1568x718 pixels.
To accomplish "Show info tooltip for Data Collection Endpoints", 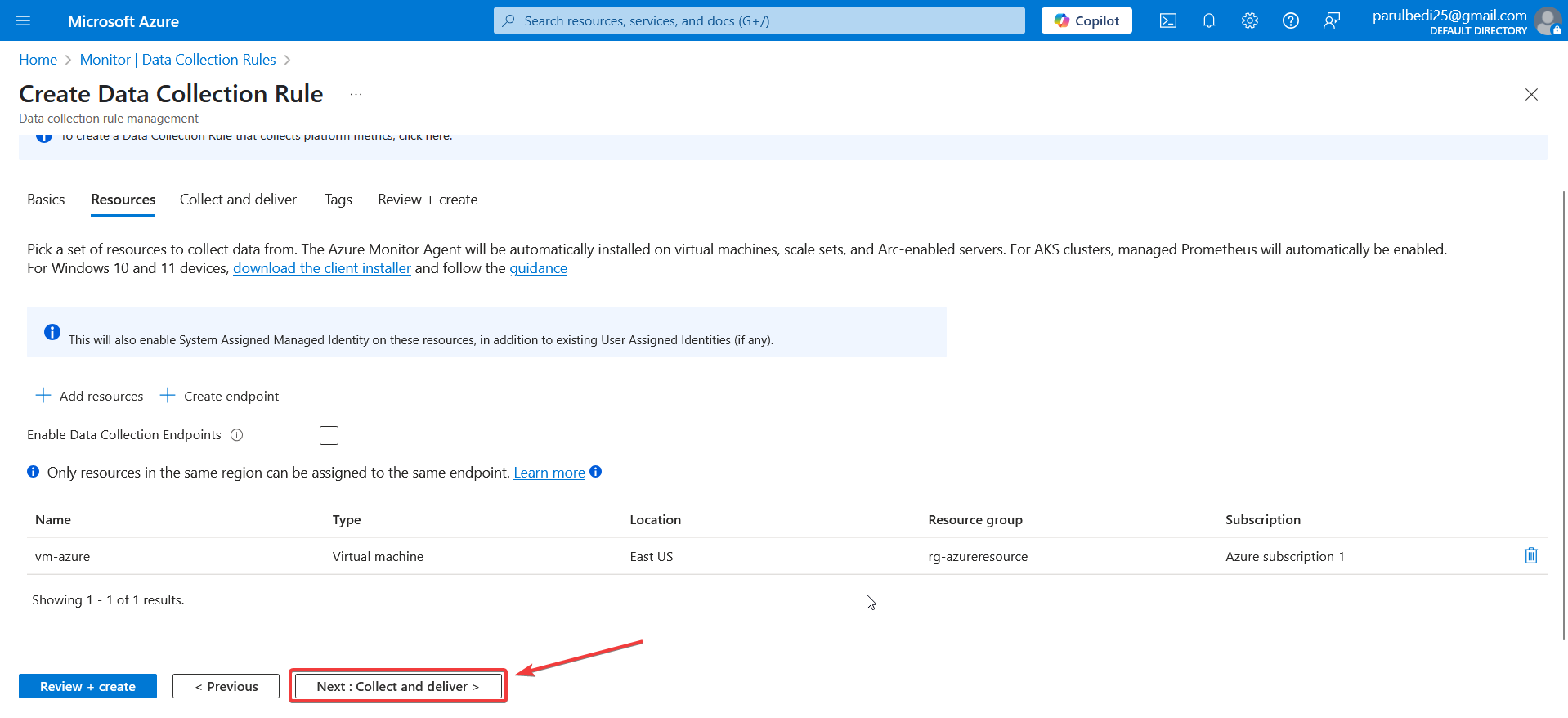I will (237, 435).
